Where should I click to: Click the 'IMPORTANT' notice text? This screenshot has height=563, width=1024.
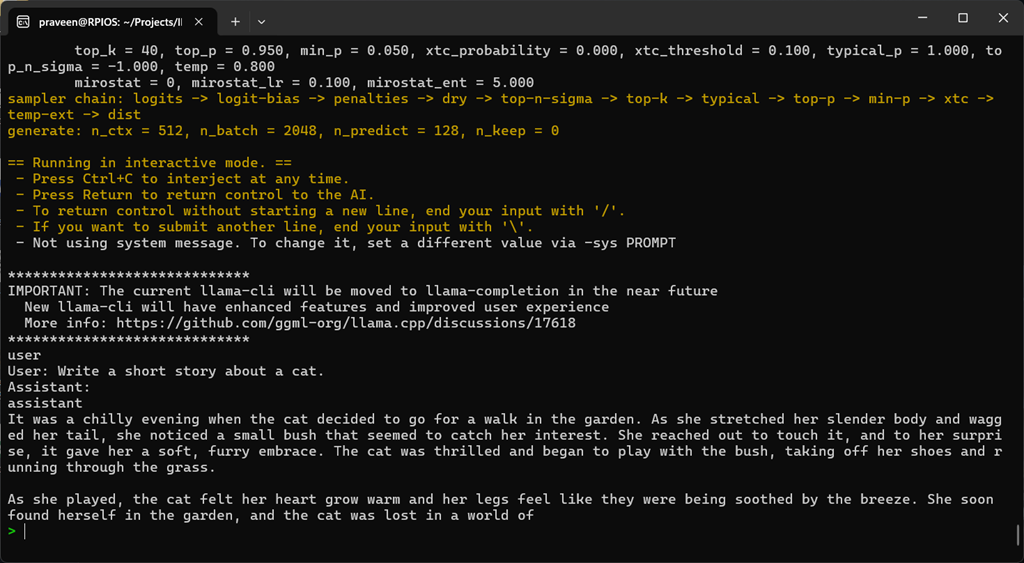(362, 291)
